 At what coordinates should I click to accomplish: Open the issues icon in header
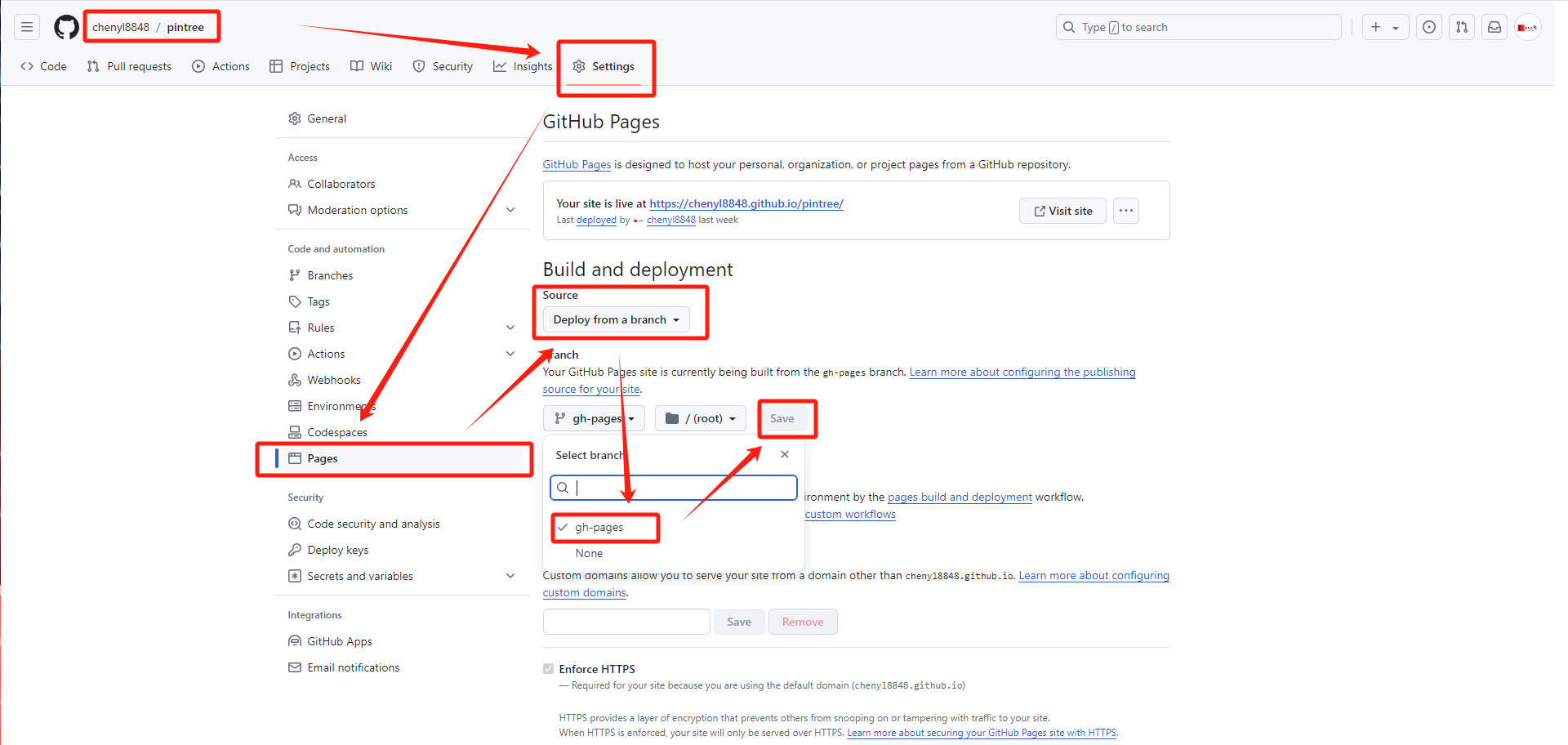coord(1428,27)
